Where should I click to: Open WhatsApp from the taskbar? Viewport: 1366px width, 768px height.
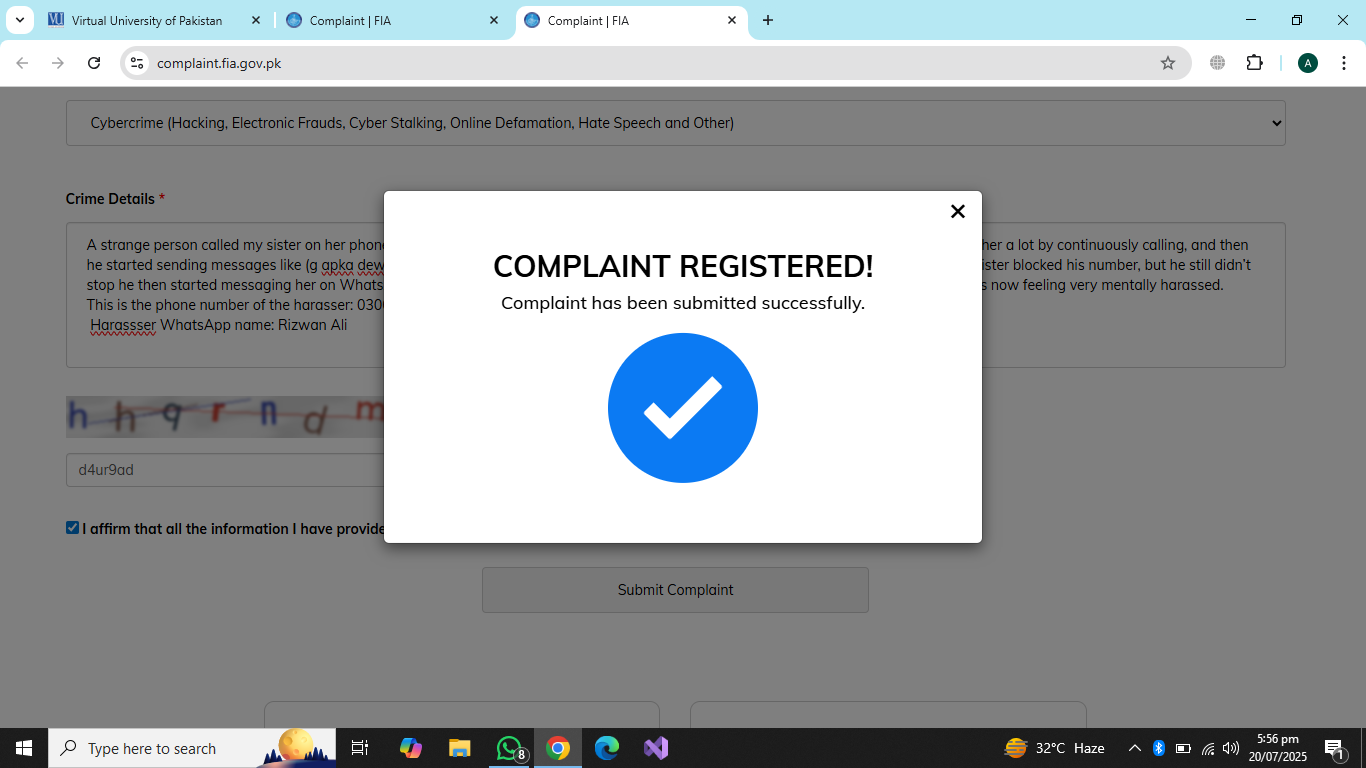[509, 748]
